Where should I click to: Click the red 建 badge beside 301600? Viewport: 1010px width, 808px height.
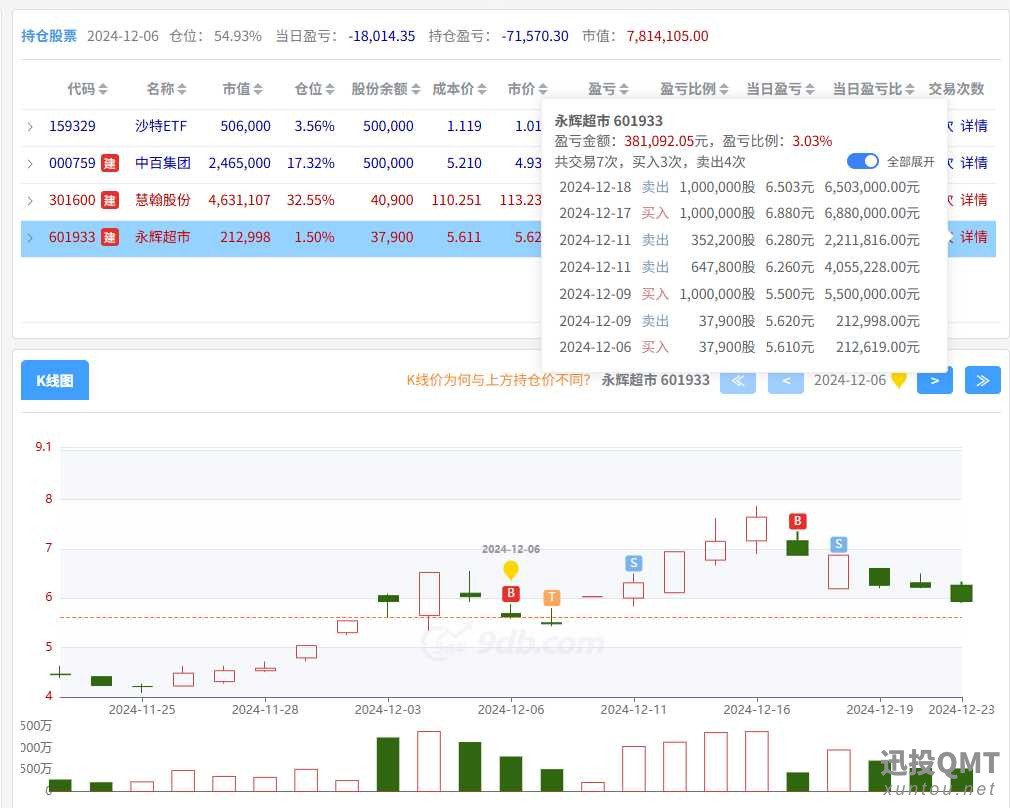point(110,200)
